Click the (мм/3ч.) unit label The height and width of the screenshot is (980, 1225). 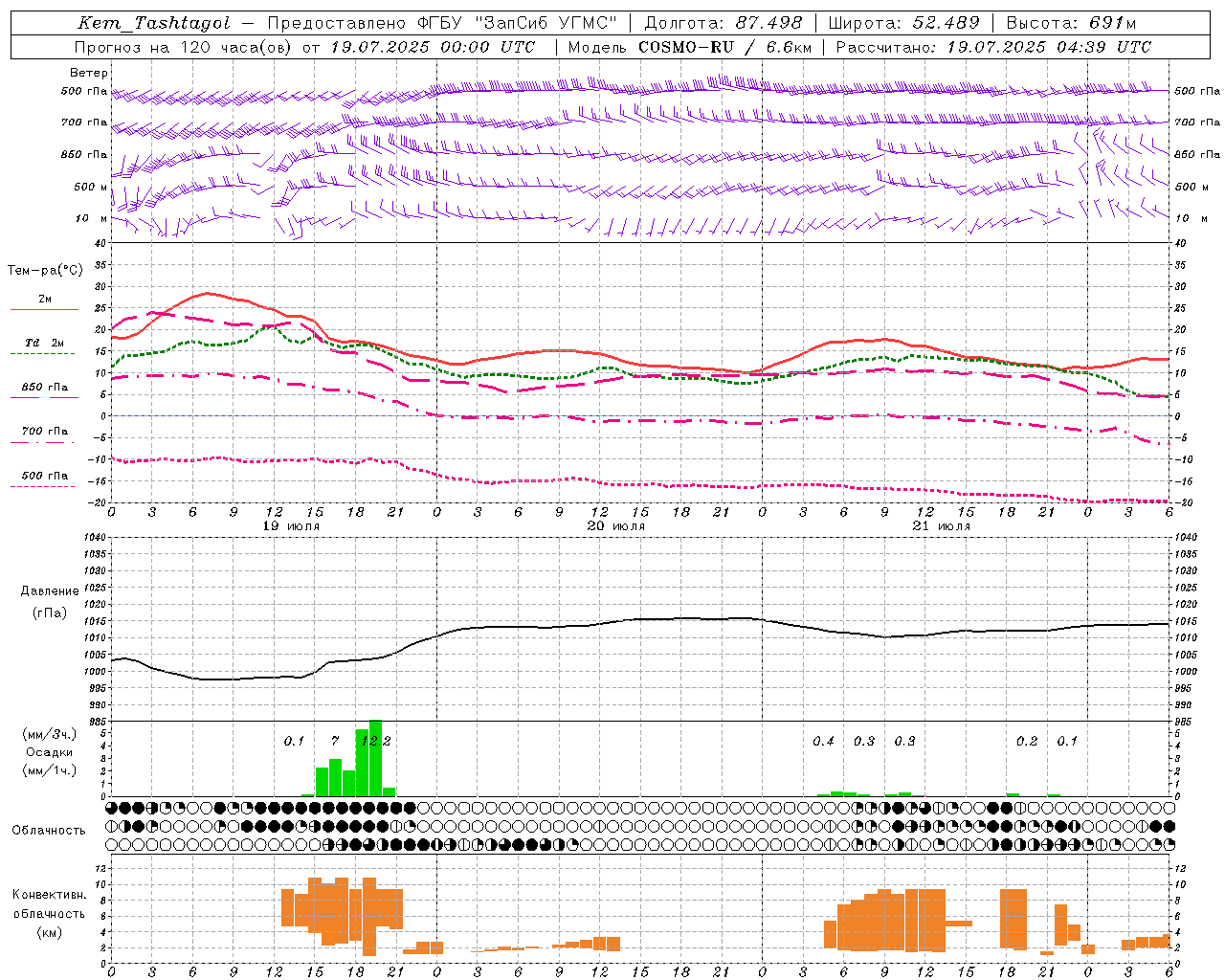[49, 735]
